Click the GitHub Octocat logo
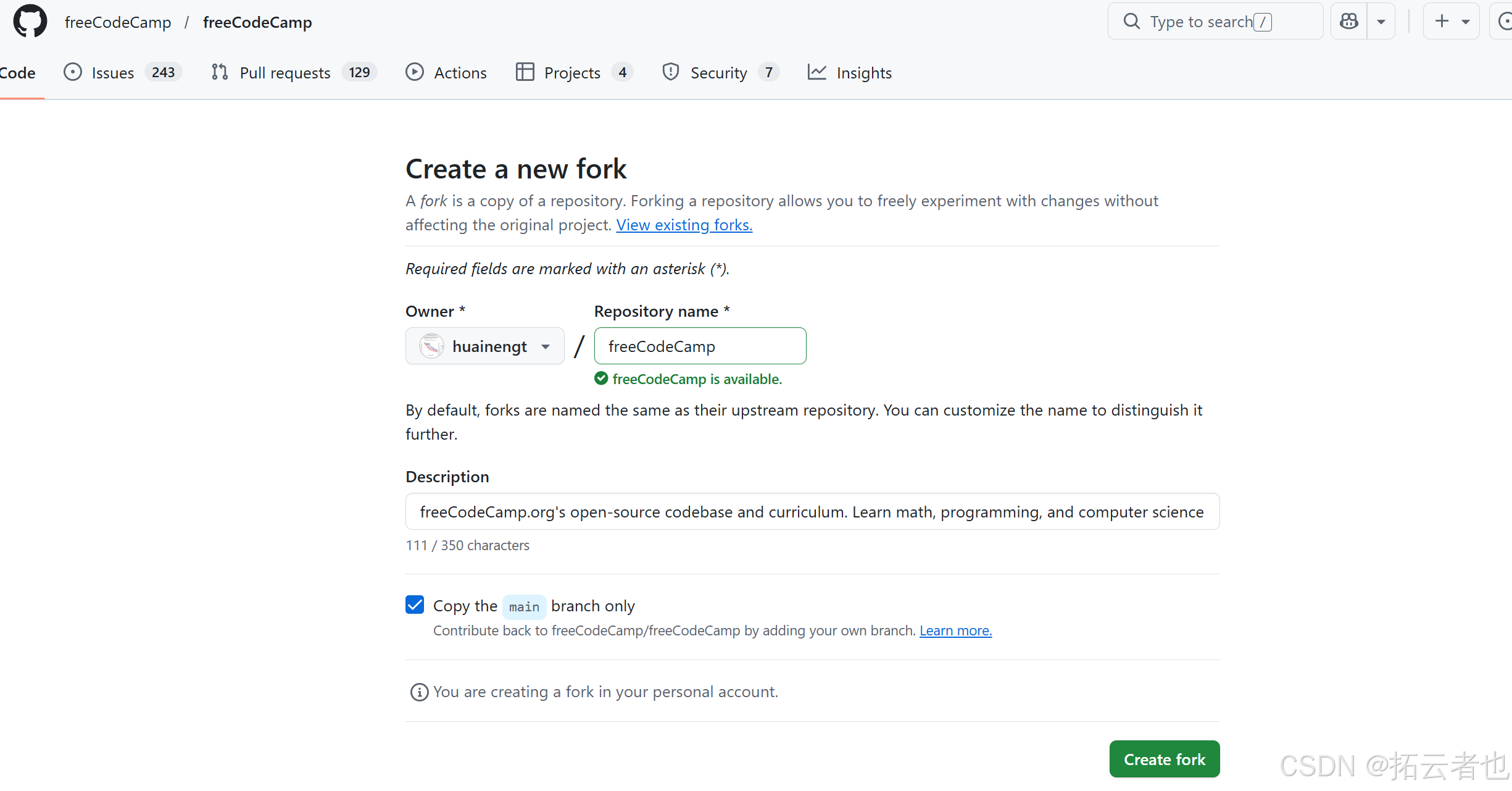The image size is (1512, 791). (x=30, y=22)
